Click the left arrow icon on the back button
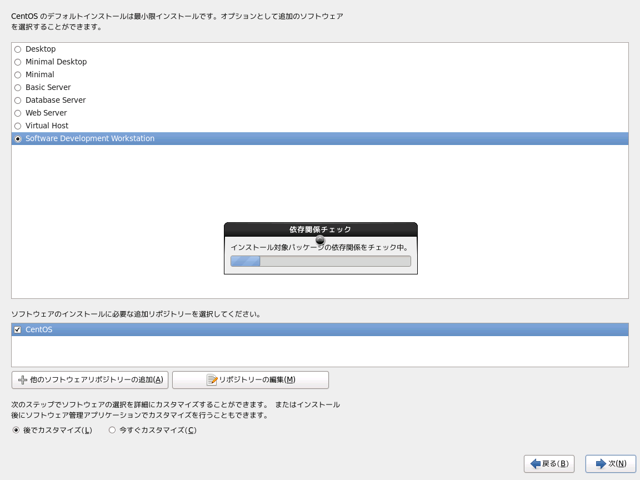The width and height of the screenshot is (640, 480). 536,464
